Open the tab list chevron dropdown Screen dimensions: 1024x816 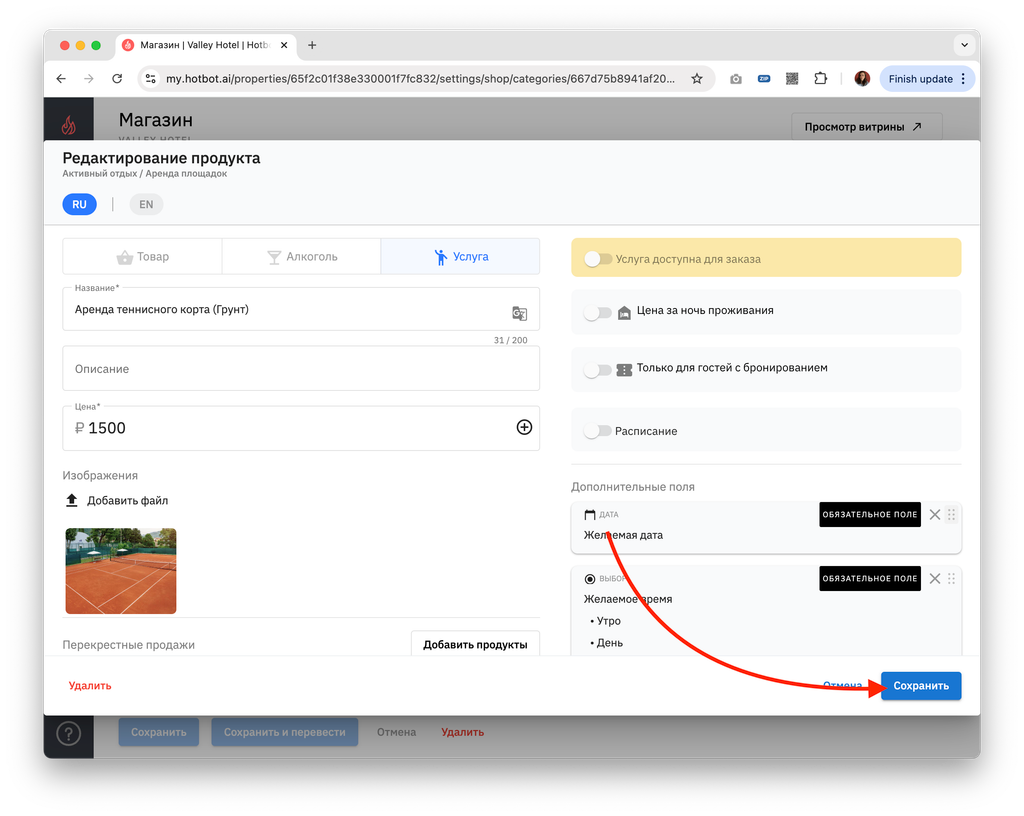[x=964, y=45]
